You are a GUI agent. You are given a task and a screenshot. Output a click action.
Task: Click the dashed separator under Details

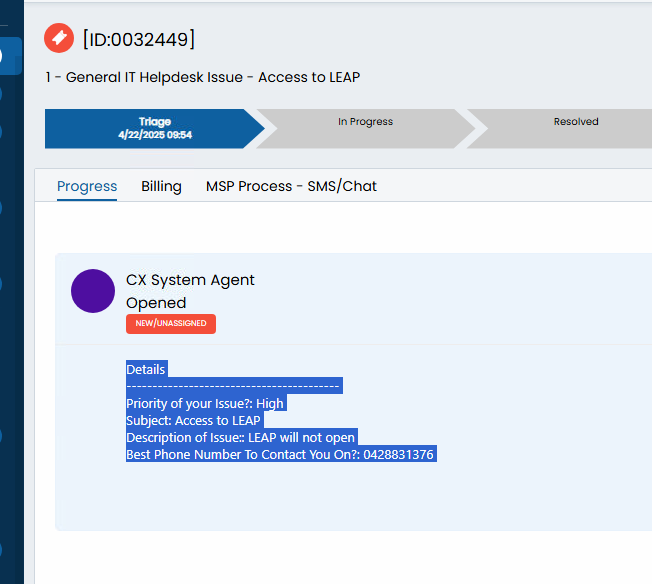click(233, 386)
